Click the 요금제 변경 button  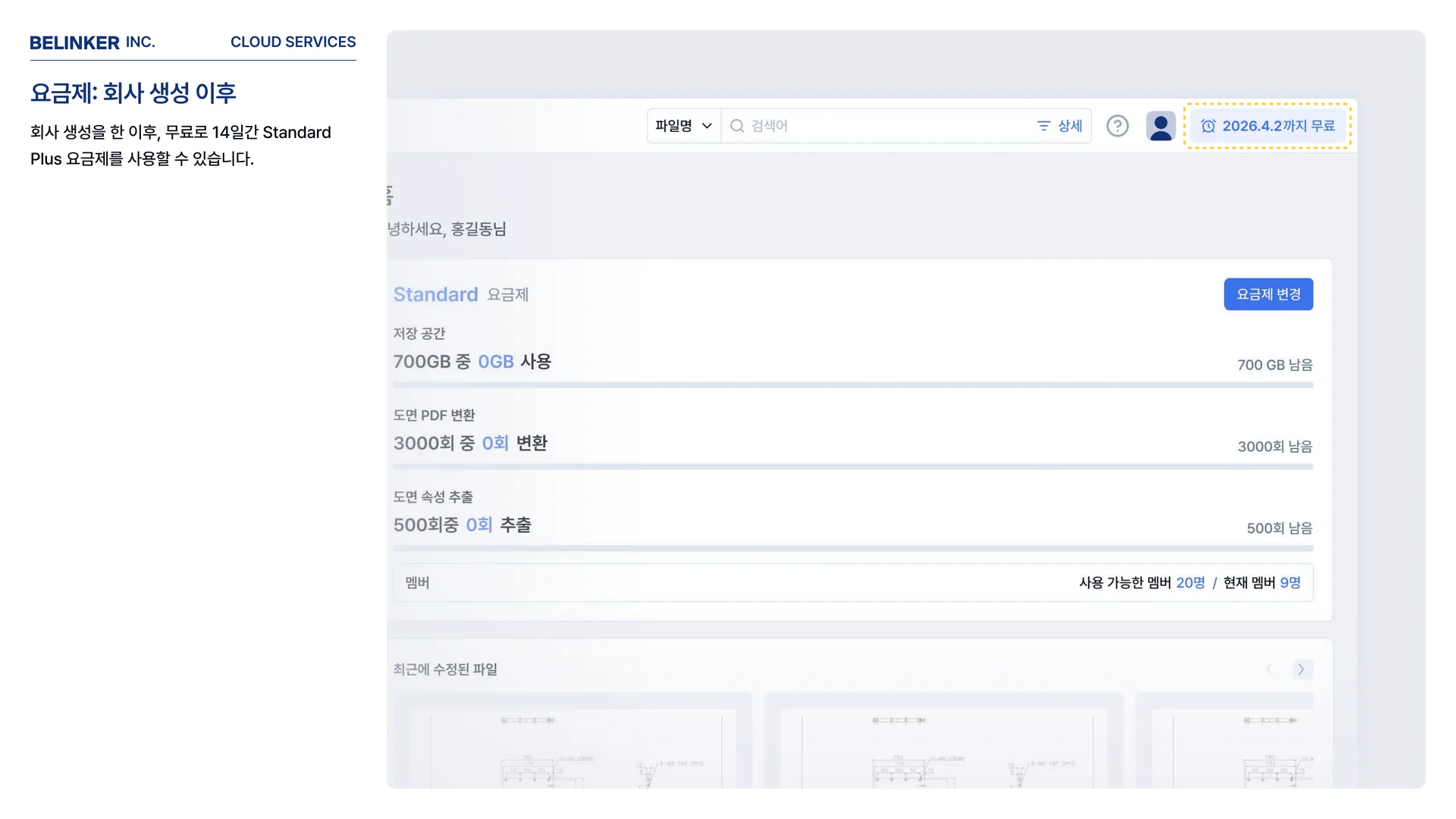pyautogui.click(x=1268, y=294)
